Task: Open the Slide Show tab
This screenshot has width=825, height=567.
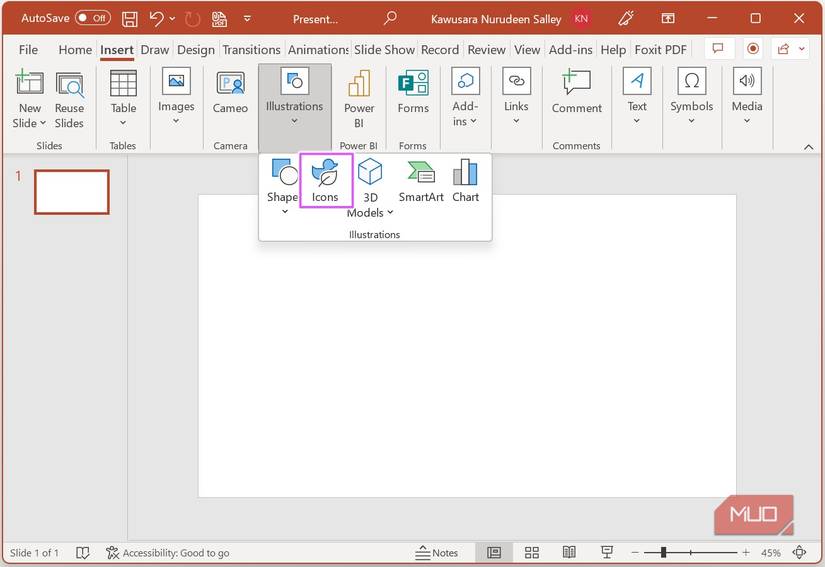Action: coord(384,49)
